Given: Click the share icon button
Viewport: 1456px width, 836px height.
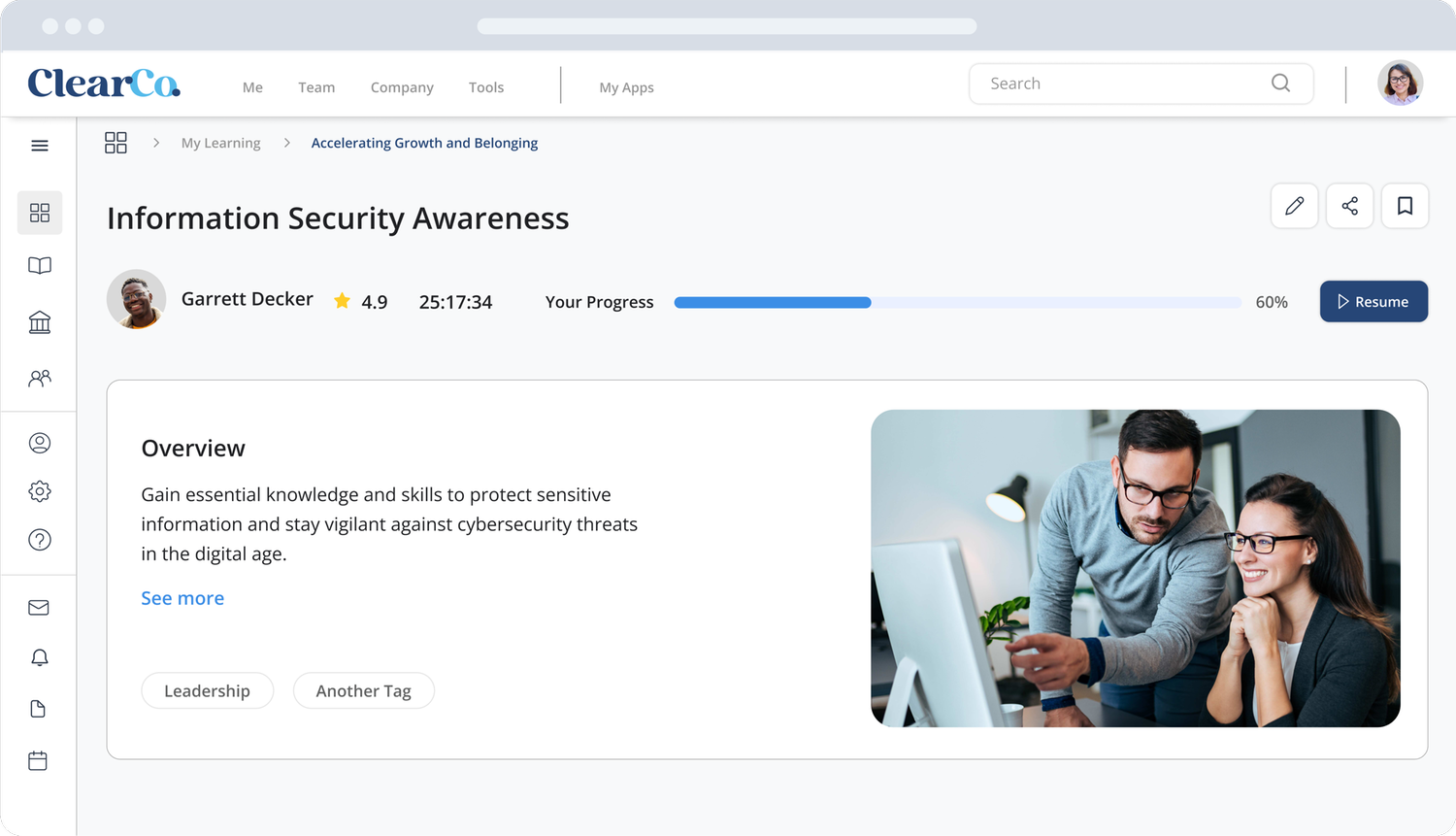Looking at the screenshot, I should (x=1350, y=206).
